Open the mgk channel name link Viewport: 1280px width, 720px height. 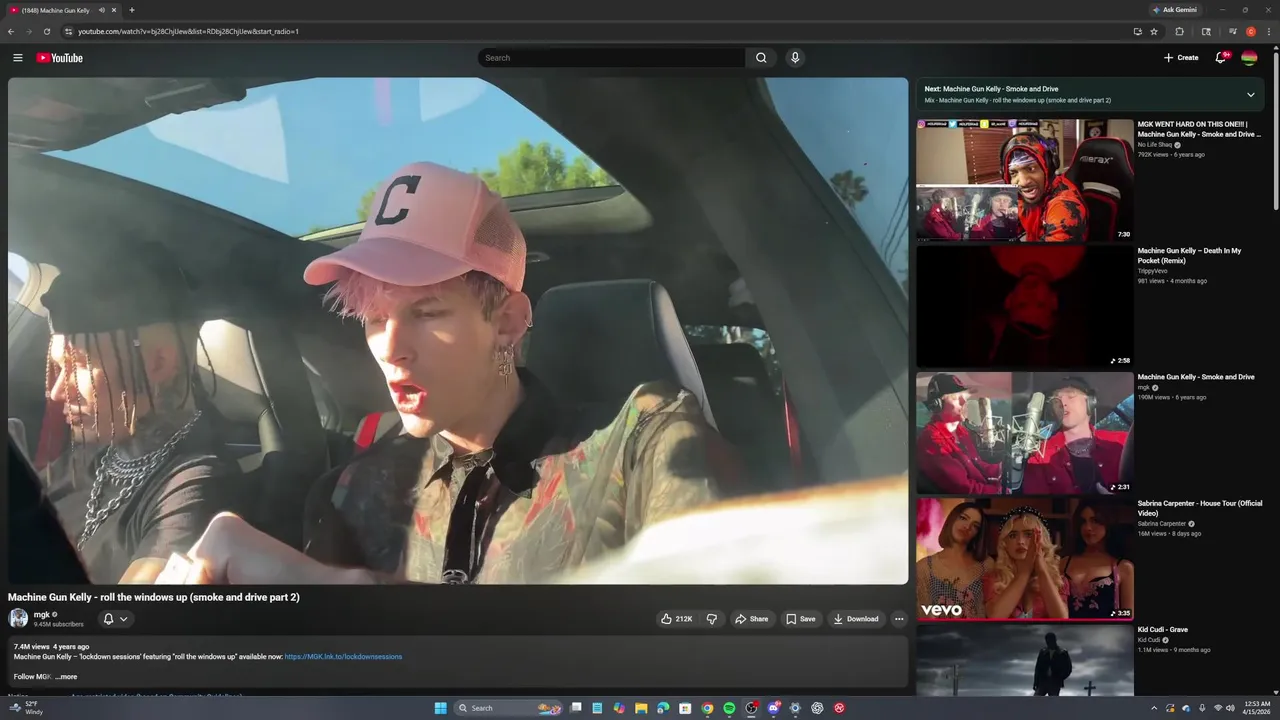pyautogui.click(x=42, y=614)
